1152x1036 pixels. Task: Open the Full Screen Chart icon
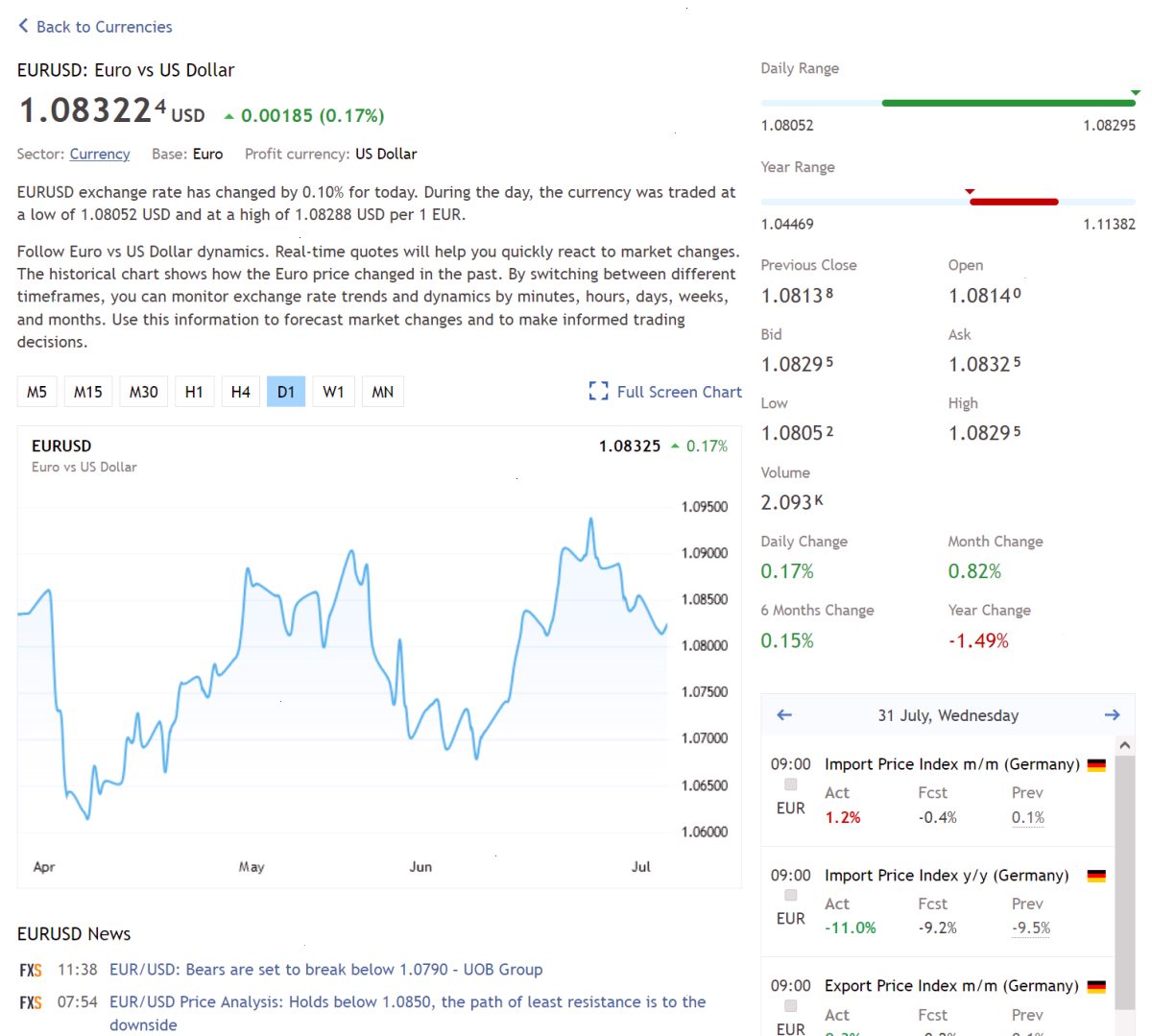pos(599,391)
